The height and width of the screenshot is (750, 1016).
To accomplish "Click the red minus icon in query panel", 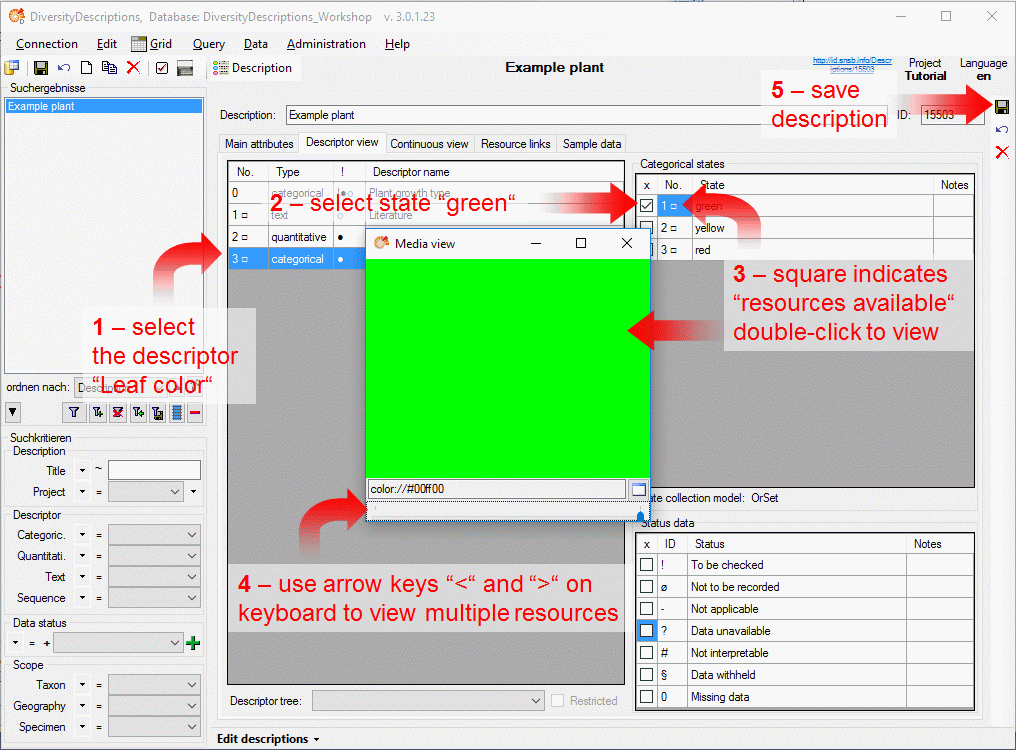I will 195,412.
